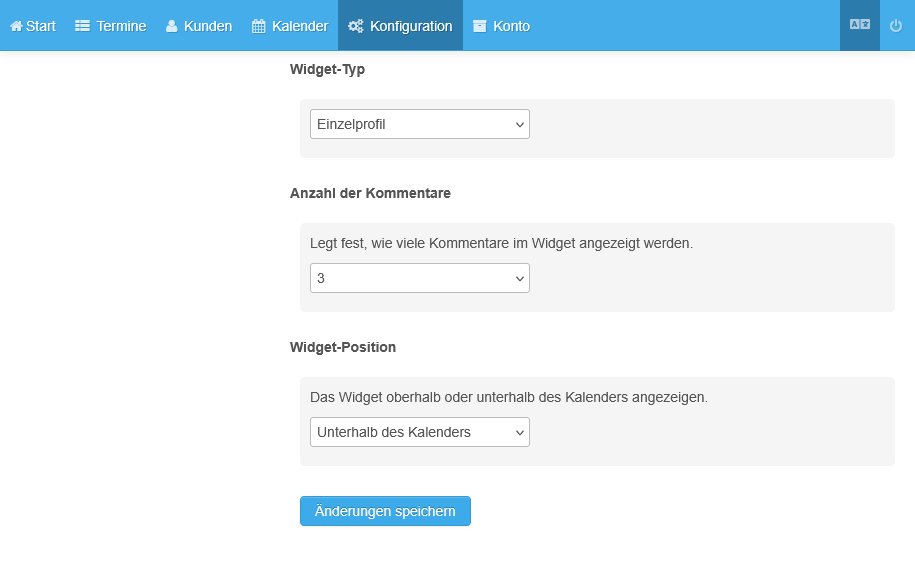Click the list icon beside Termine
This screenshot has width=915, height=576.
tap(82, 26)
